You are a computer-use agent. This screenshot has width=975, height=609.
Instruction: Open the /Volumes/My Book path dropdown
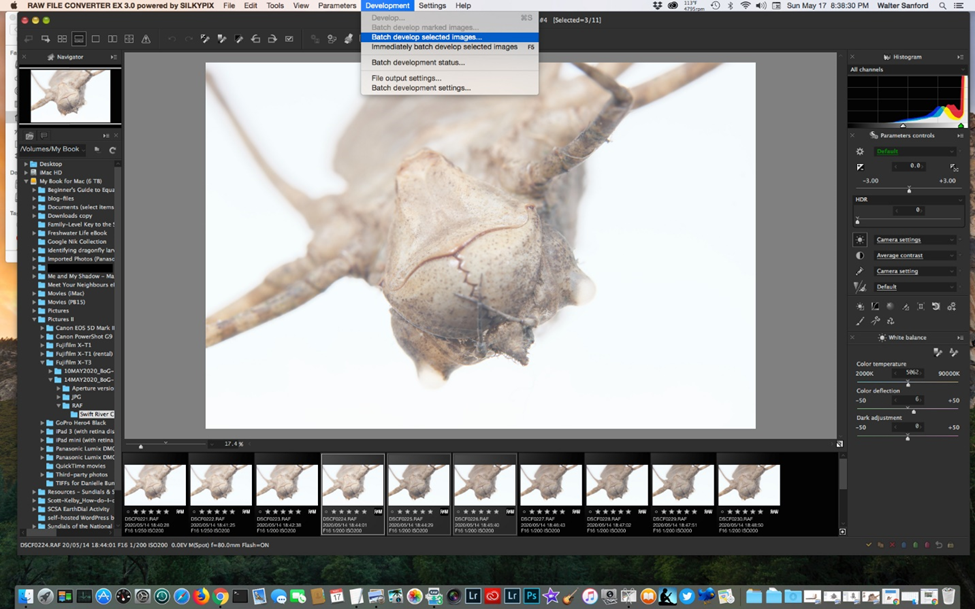[x=53, y=149]
